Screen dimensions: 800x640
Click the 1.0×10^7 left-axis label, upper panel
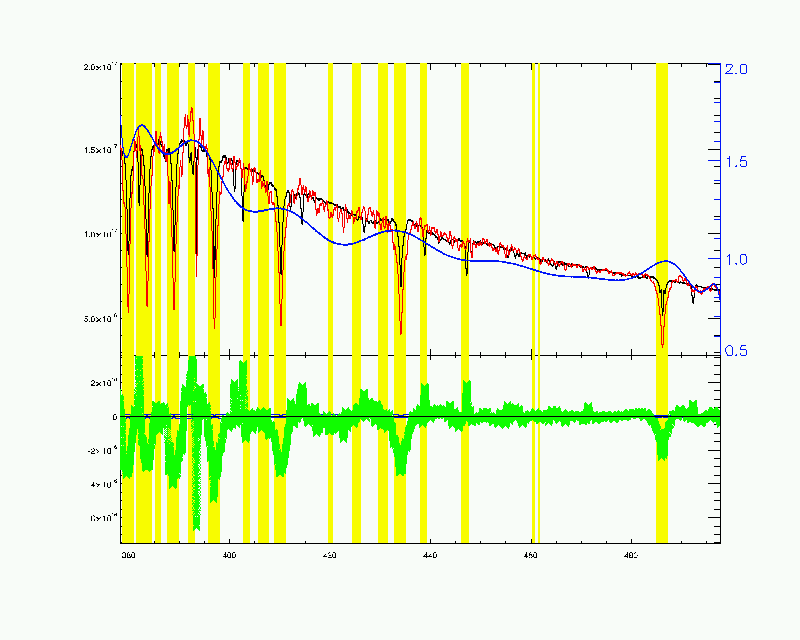click(x=101, y=234)
